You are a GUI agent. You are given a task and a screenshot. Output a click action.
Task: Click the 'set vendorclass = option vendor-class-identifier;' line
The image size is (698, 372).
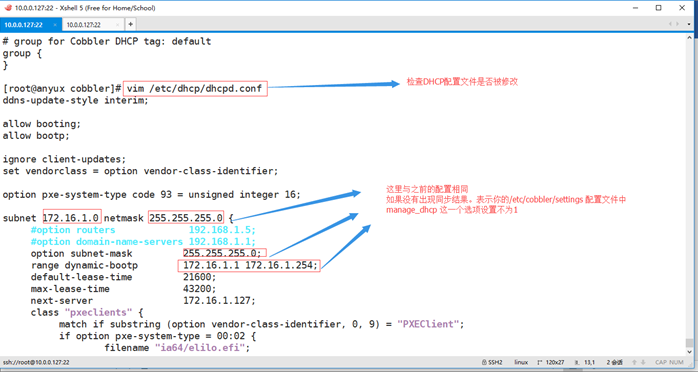click(x=140, y=171)
